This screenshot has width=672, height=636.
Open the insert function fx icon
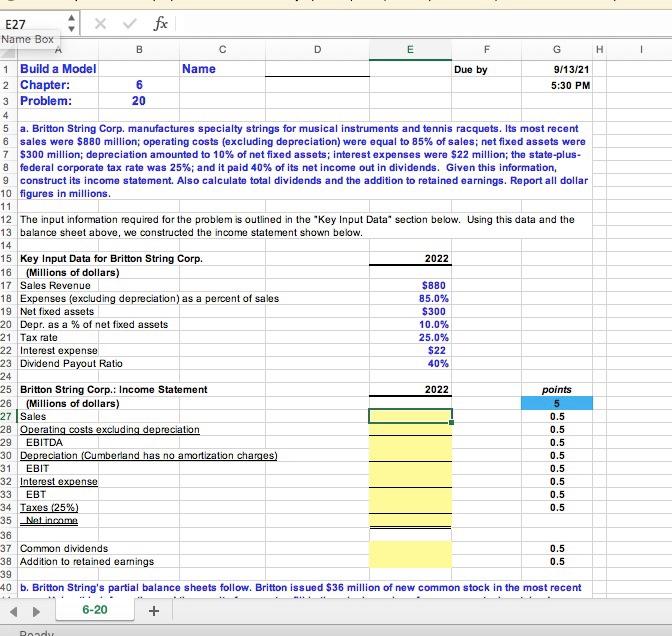[160, 23]
